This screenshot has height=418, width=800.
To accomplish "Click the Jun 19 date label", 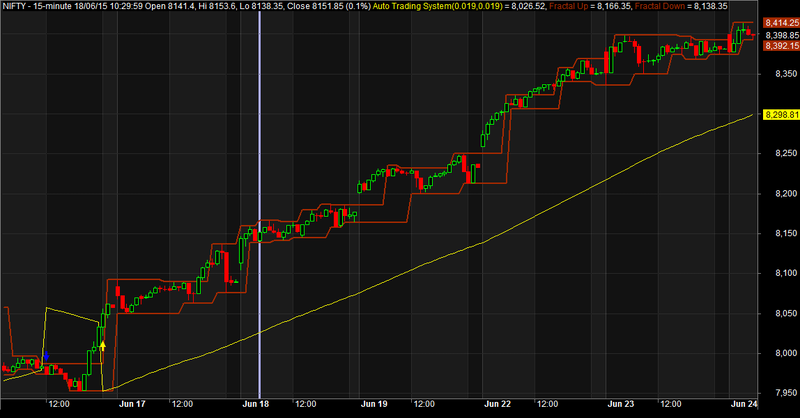I will click(x=374, y=404).
